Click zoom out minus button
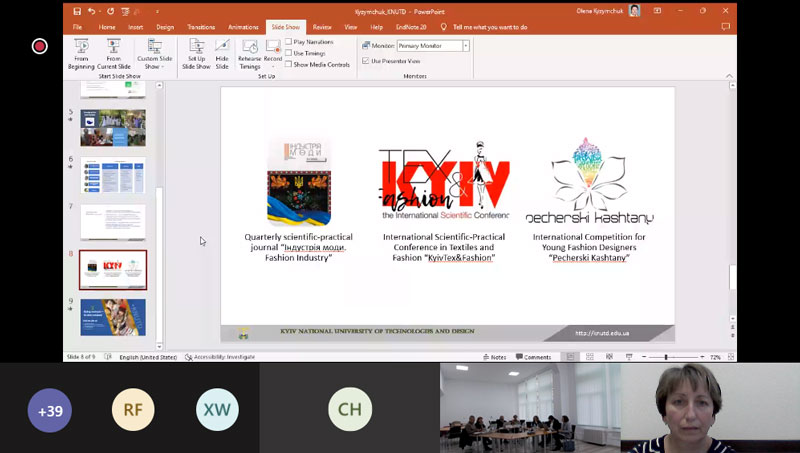 coord(644,357)
